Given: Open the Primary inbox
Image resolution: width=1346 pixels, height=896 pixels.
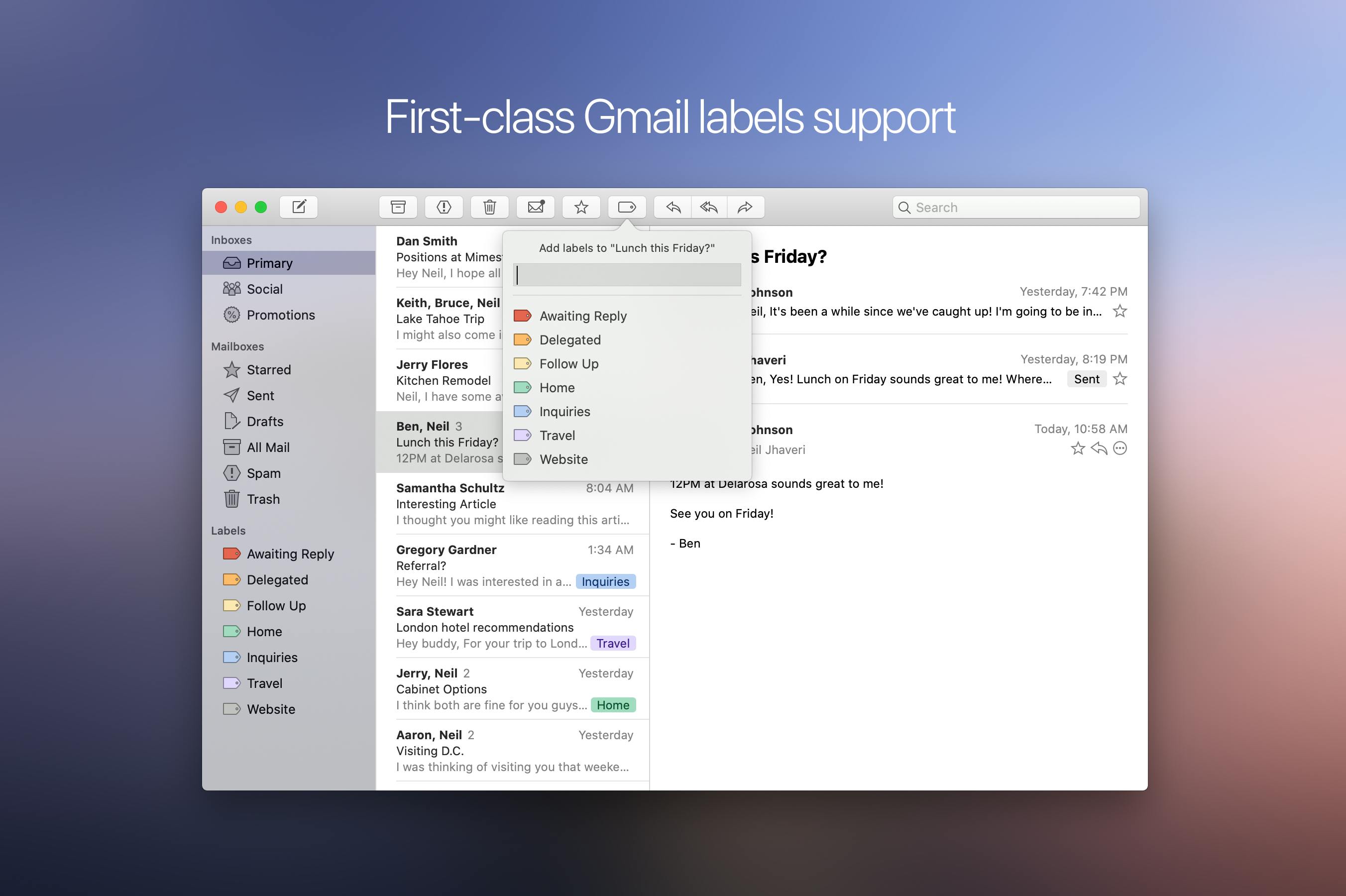Looking at the screenshot, I should [x=289, y=263].
